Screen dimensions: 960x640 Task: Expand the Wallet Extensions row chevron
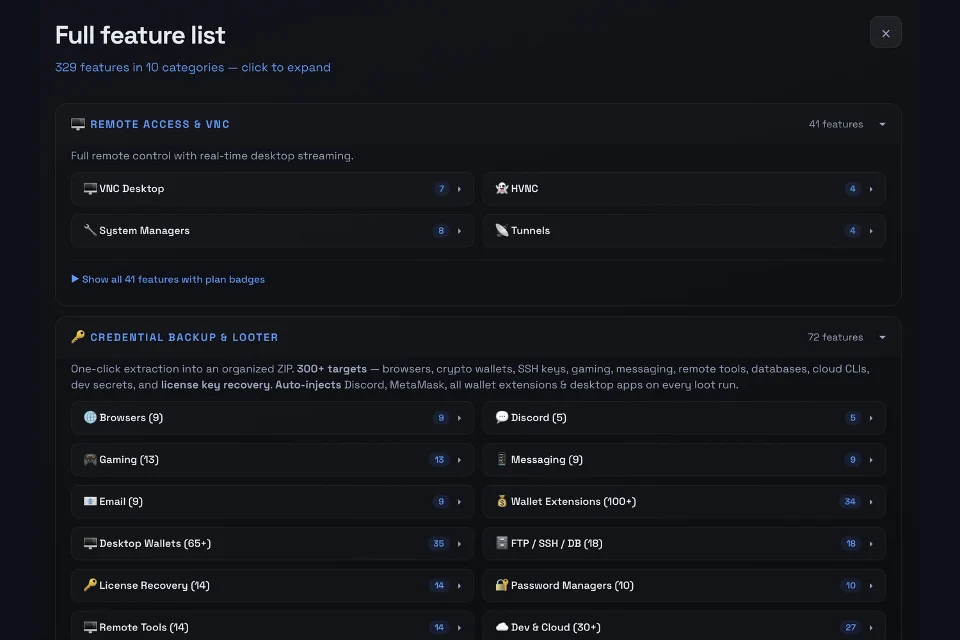coord(871,502)
